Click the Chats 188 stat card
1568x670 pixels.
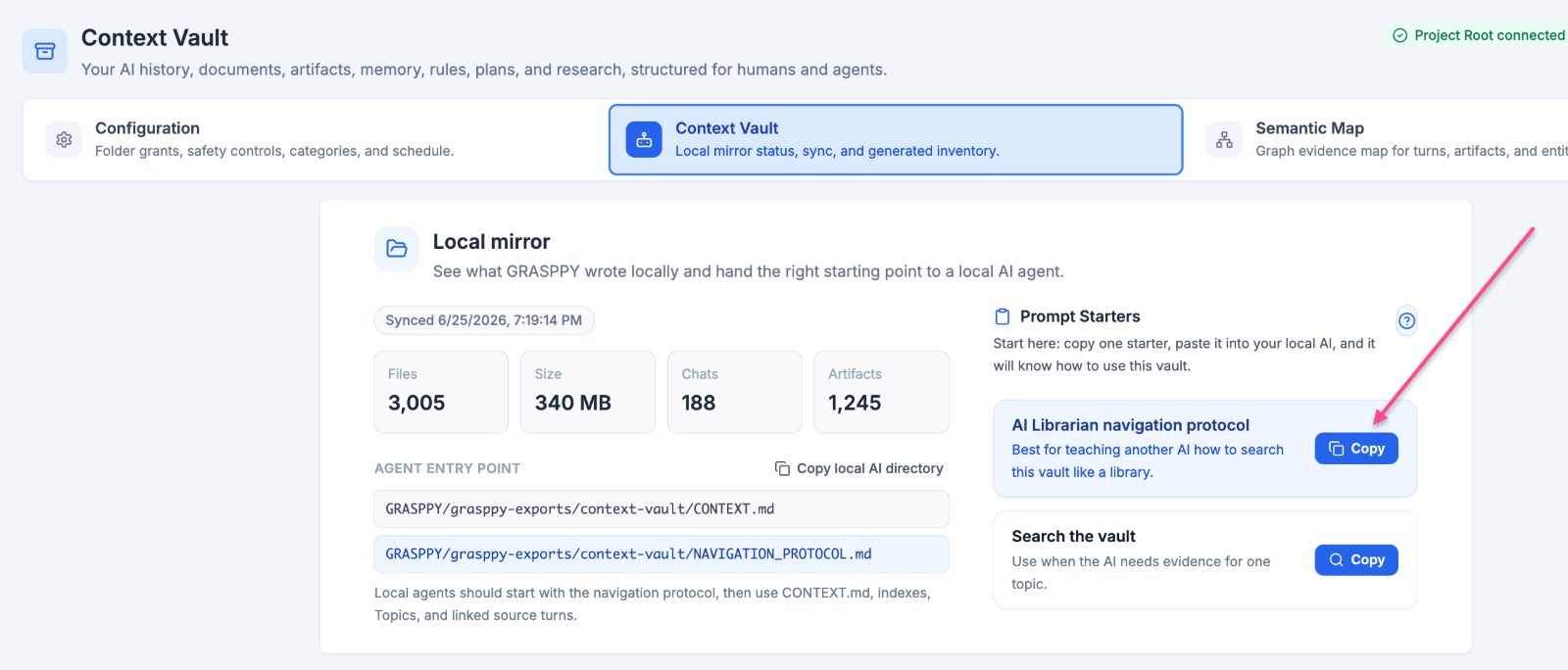734,392
